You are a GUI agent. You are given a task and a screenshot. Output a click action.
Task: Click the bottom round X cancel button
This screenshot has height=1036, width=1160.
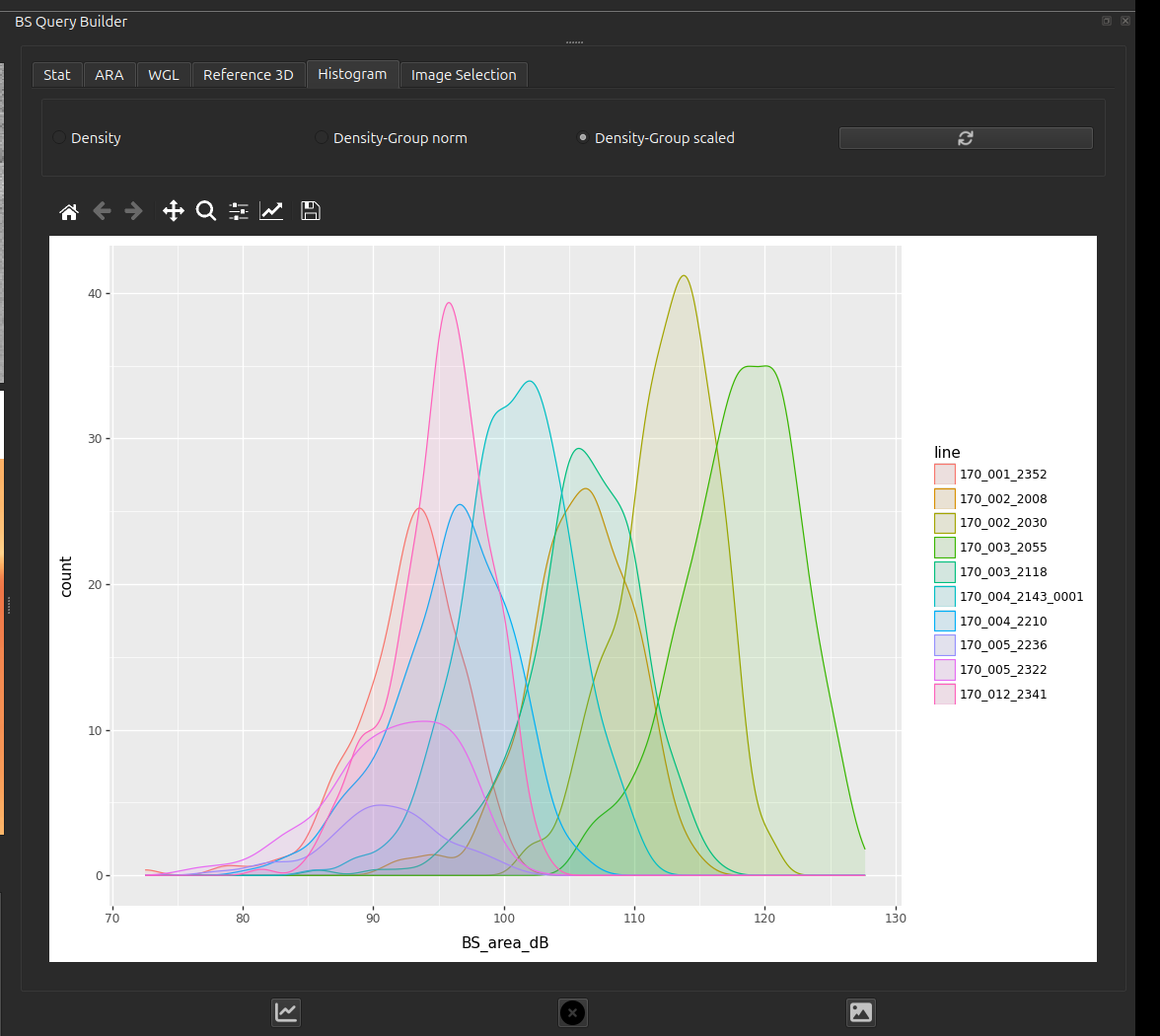(x=572, y=1012)
